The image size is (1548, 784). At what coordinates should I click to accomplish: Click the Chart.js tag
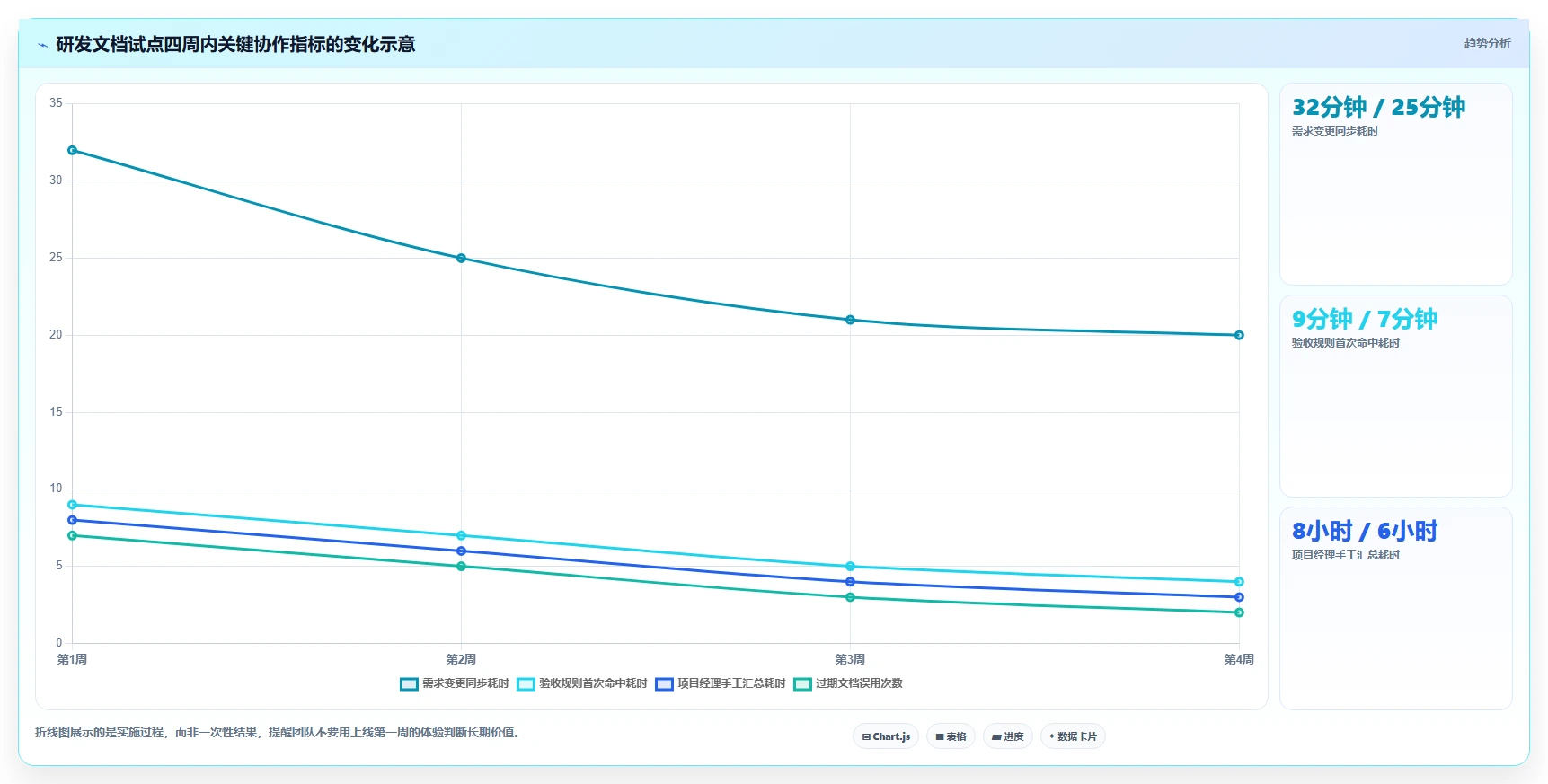coord(886,736)
